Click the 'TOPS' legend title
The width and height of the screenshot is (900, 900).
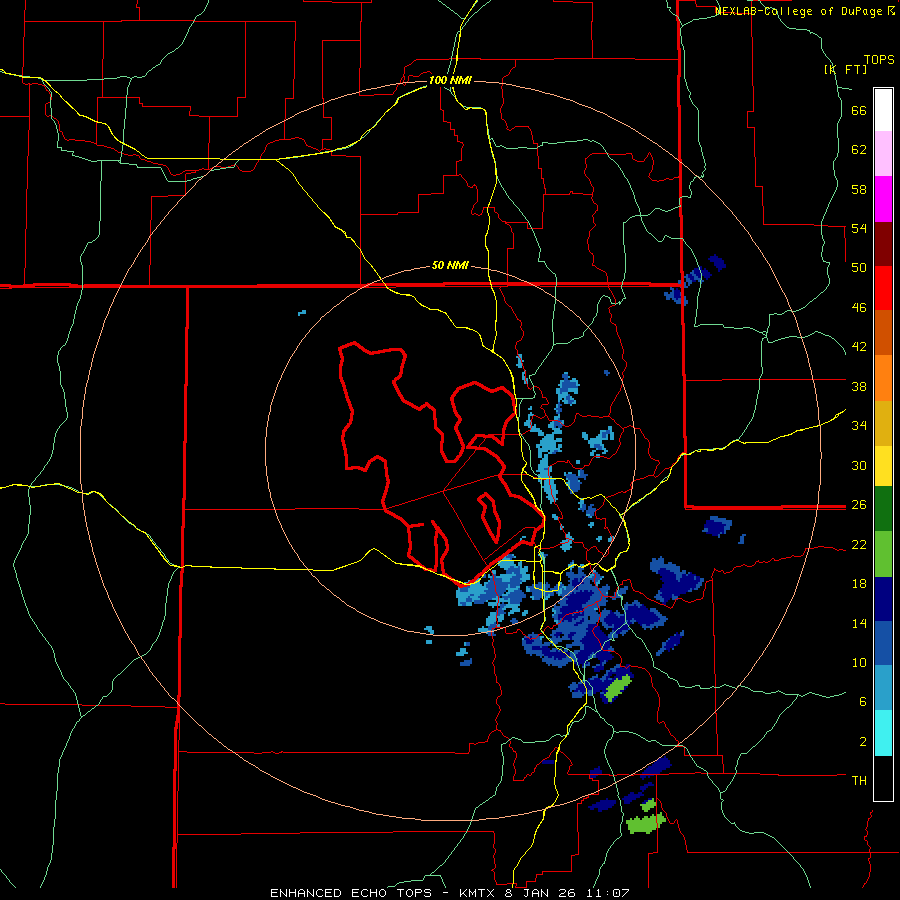tap(879, 60)
